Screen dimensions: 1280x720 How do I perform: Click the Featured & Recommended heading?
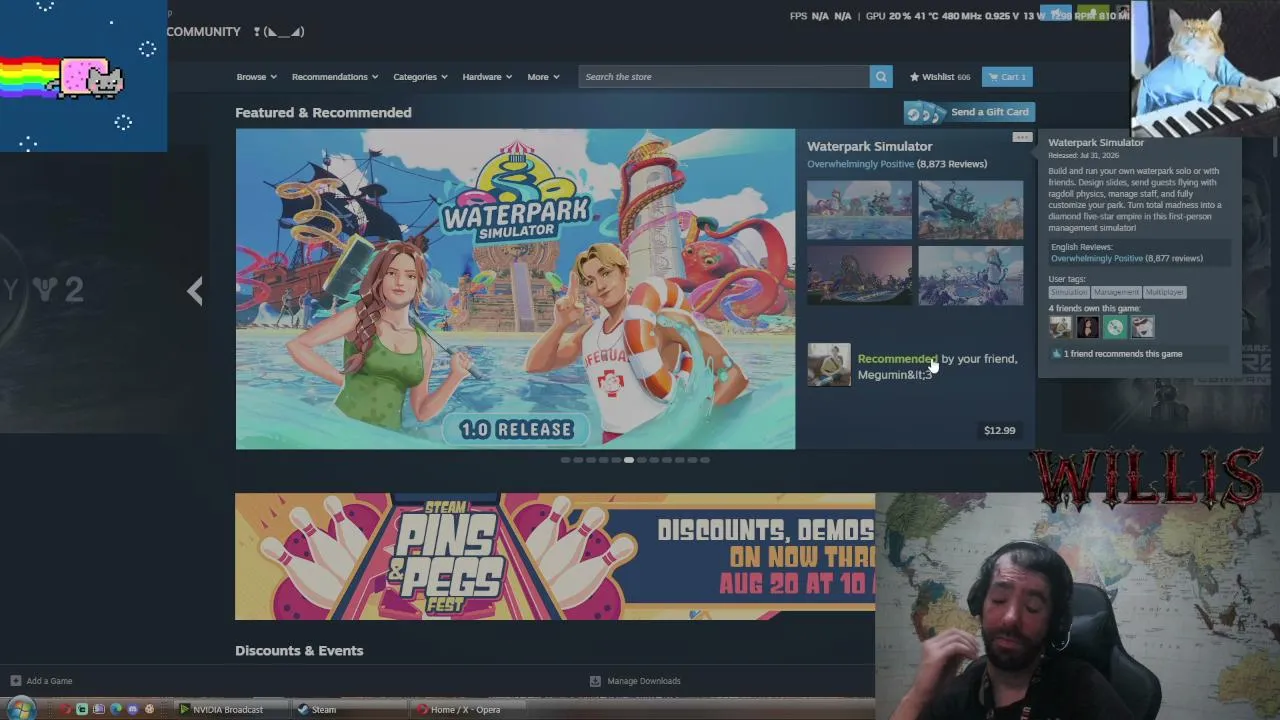click(x=323, y=113)
